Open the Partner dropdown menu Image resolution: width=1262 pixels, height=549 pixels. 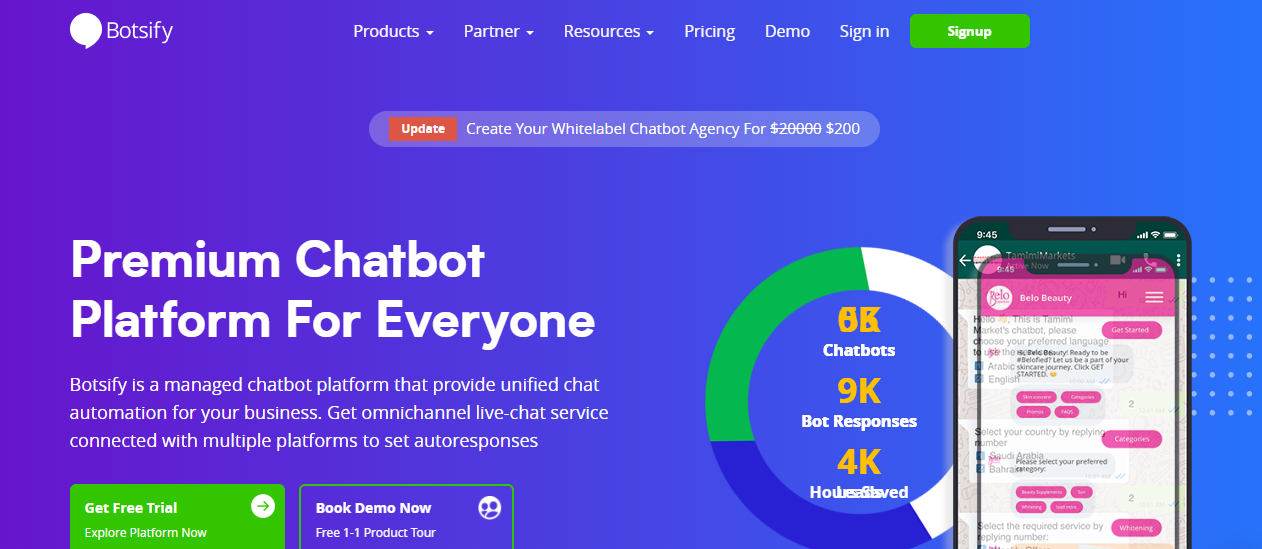pyautogui.click(x=498, y=32)
